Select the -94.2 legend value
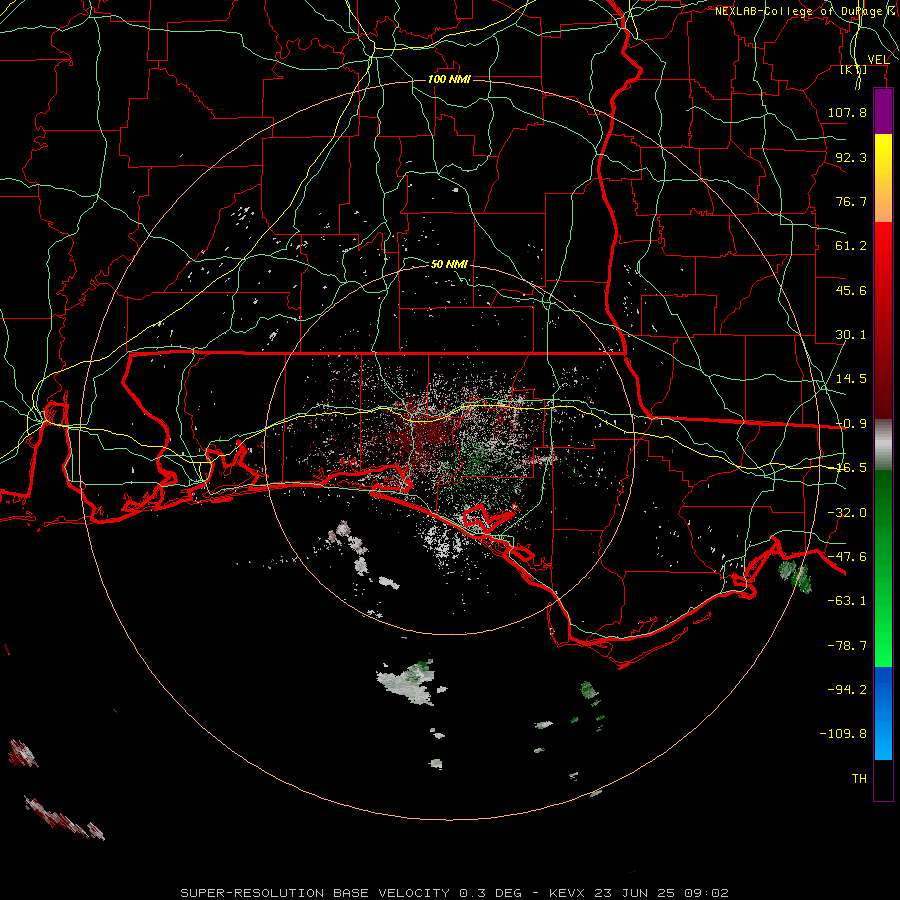Screen dimensions: 900x900 point(847,690)
